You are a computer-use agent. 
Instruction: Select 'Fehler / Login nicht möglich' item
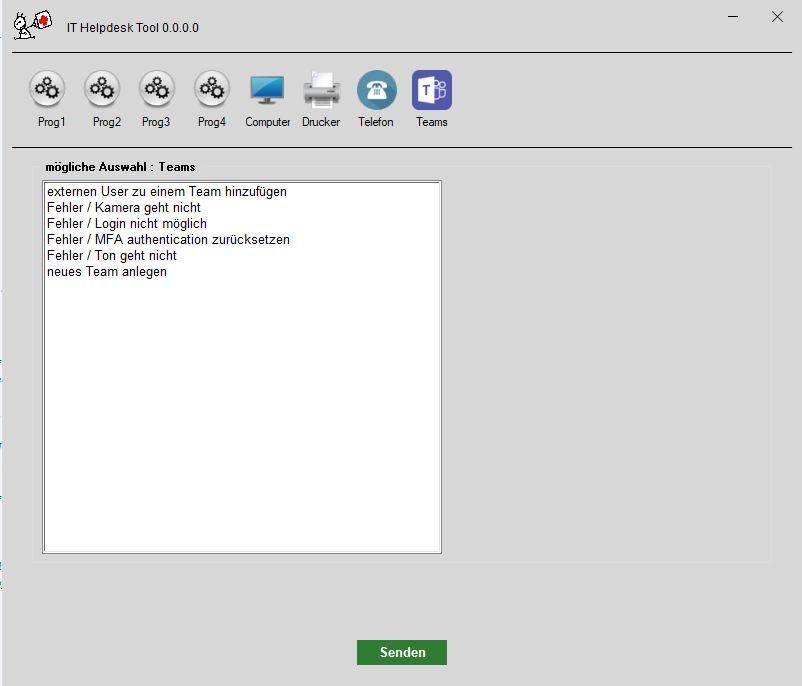click(x=127, y=224)
